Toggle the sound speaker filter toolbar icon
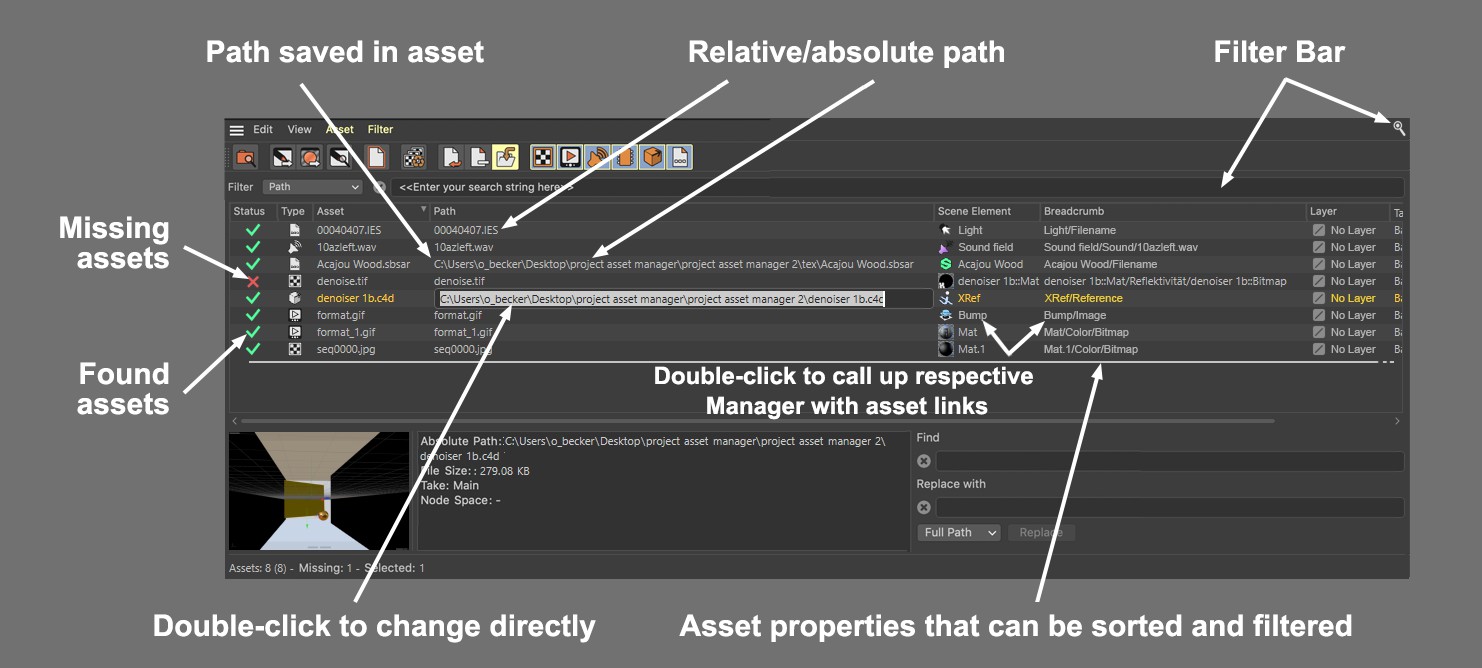 (x=597, y=157)
